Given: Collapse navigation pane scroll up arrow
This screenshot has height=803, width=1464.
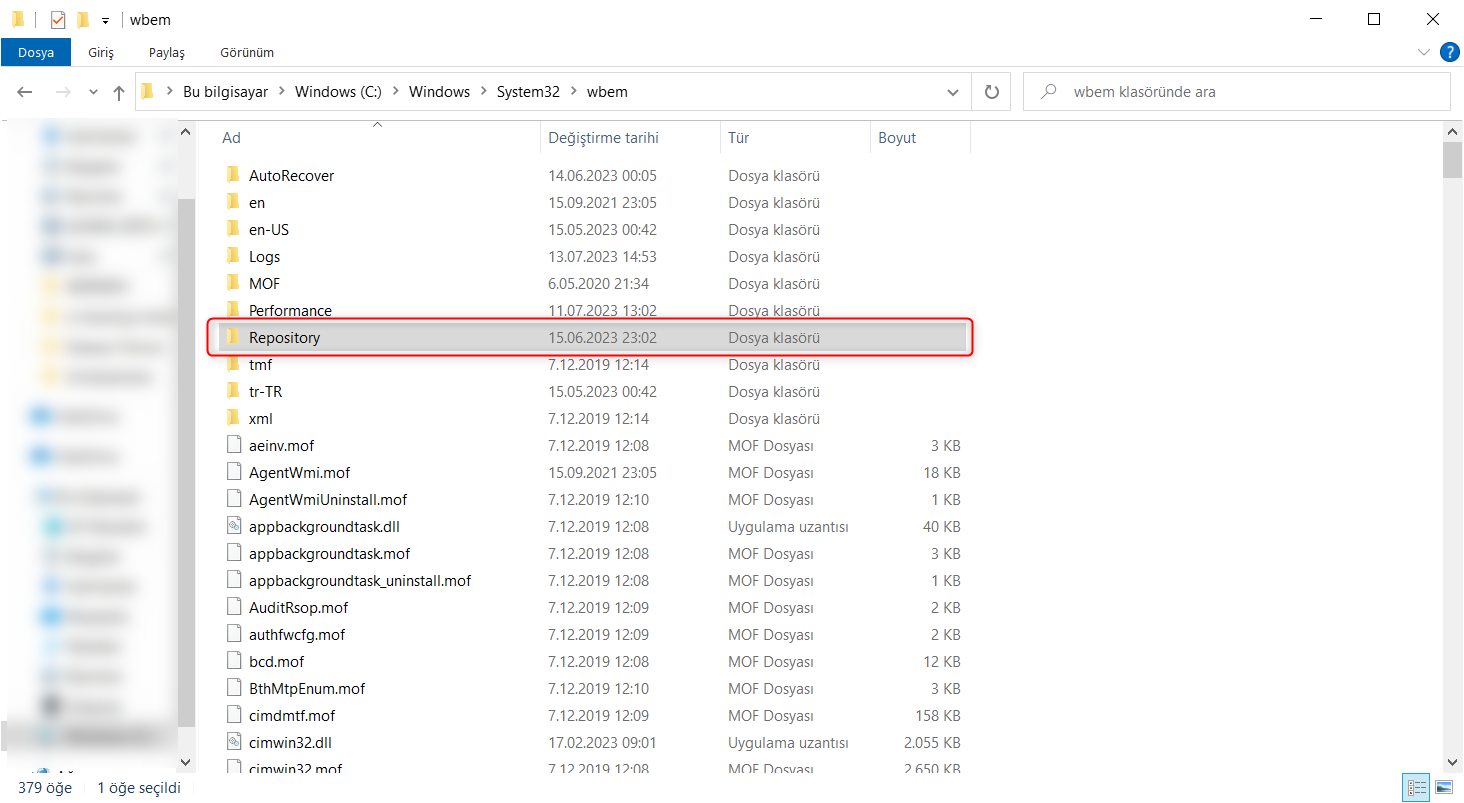Looking at the screenshot, I should (187, 131).
